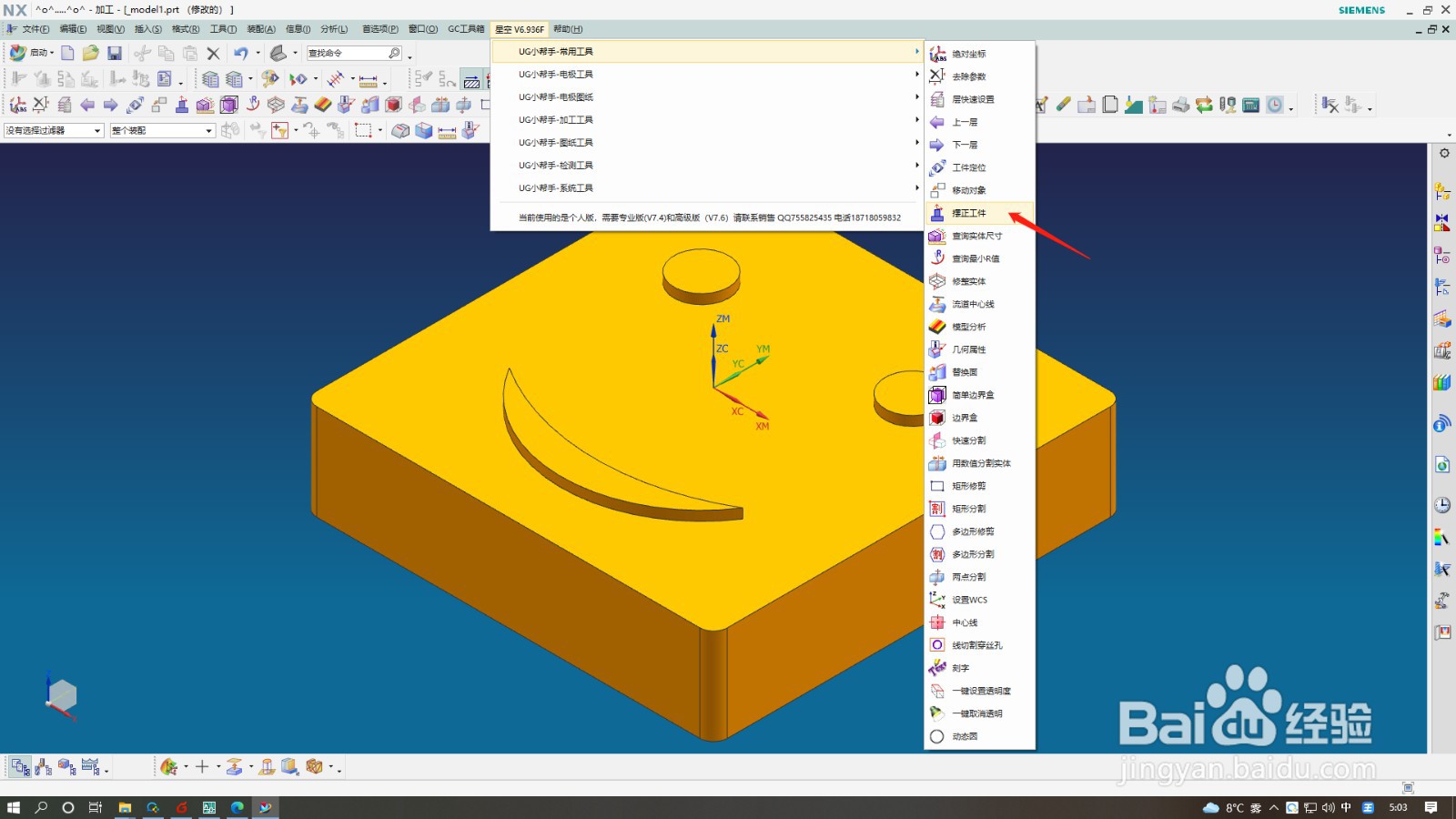The height and width of the screenshot is (819, 1456).
Task: Choose 替换面 from the submenu
Action: (979, 372)
